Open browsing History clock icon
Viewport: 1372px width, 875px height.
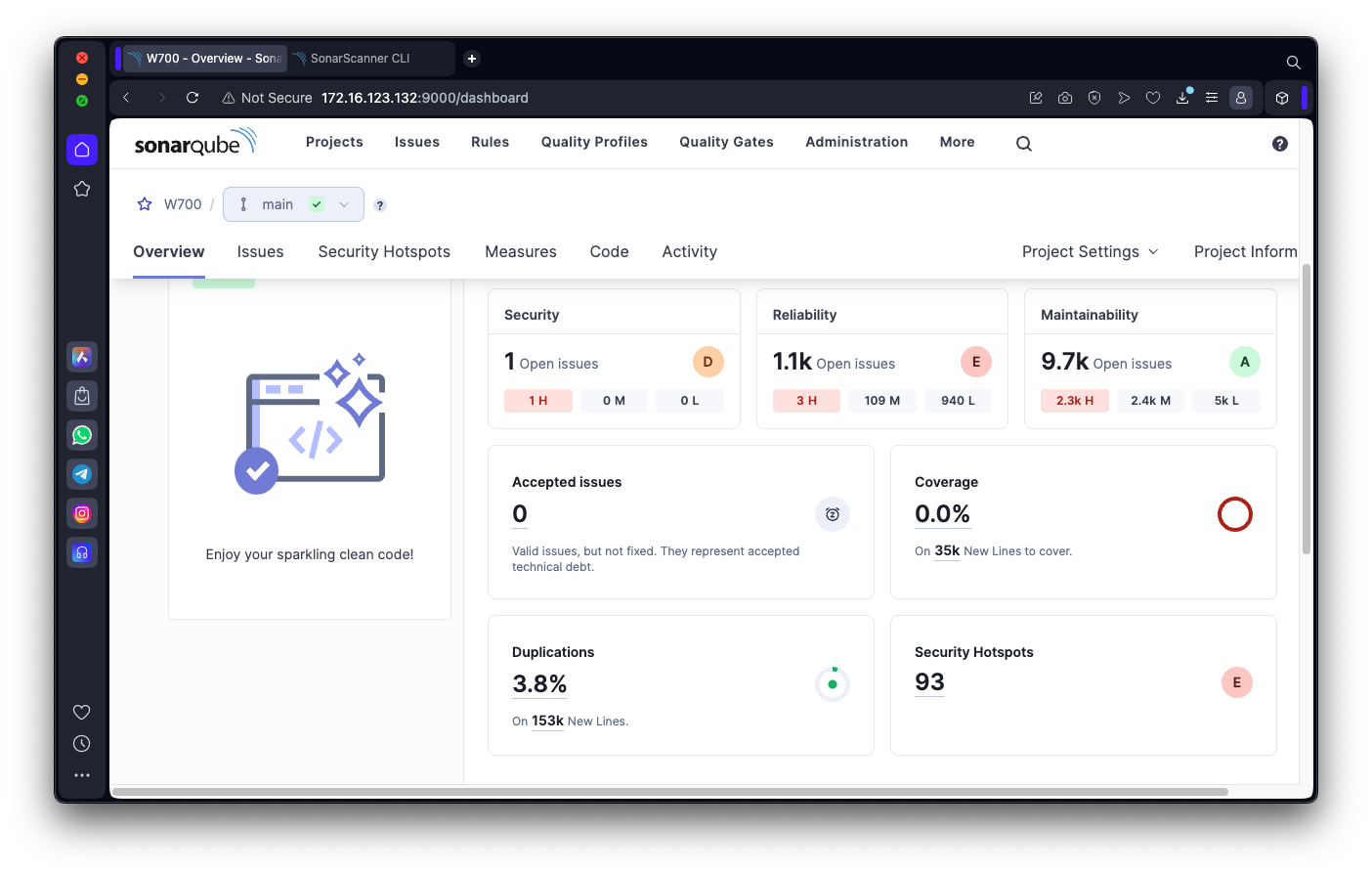coord(82,744)
